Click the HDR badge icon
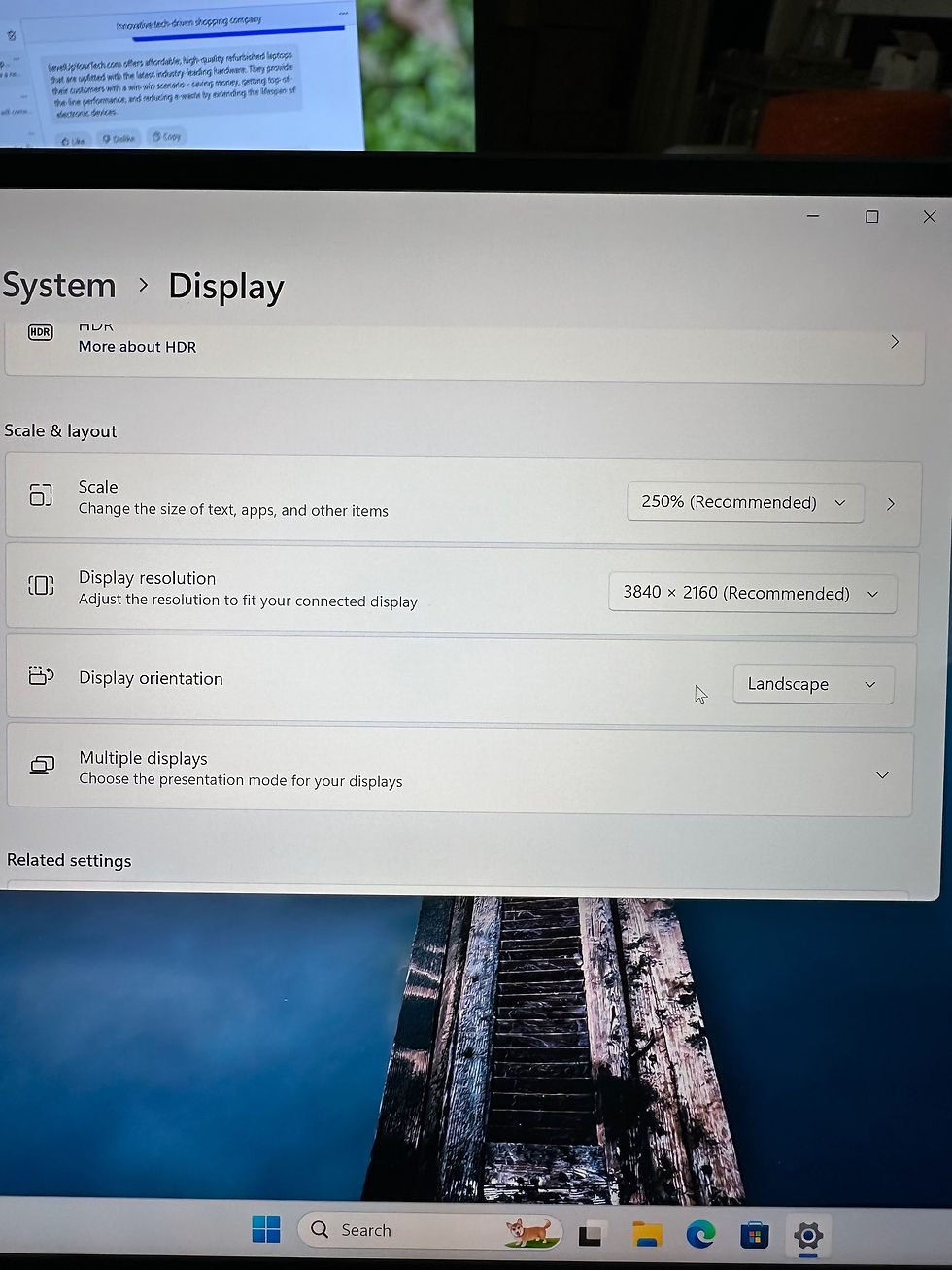Viewport: 952px width, 1270px height. point(40,332)
